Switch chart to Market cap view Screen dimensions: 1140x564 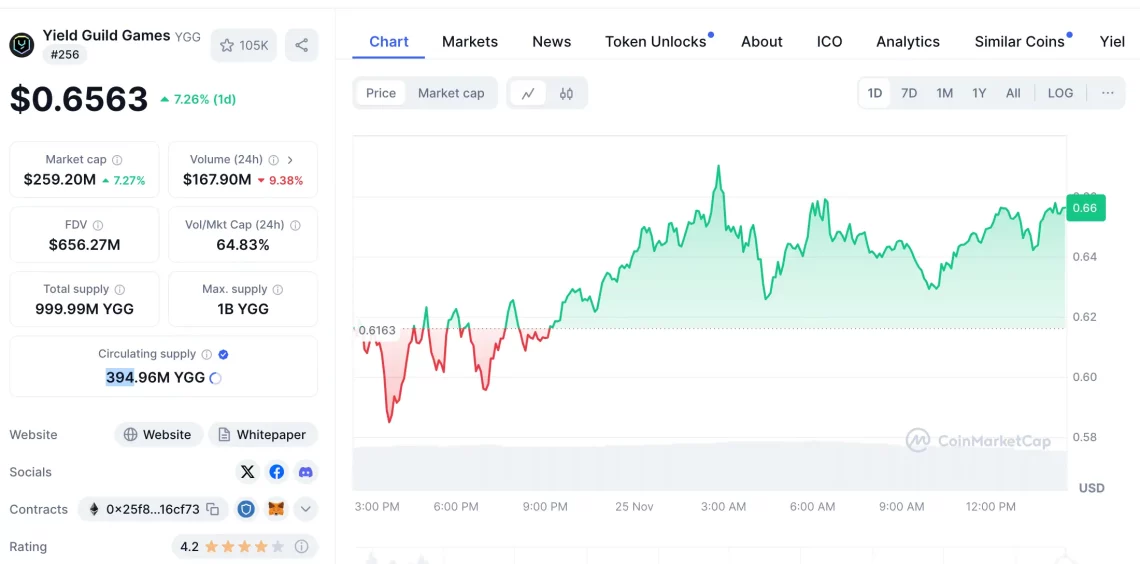click(451, 93)
